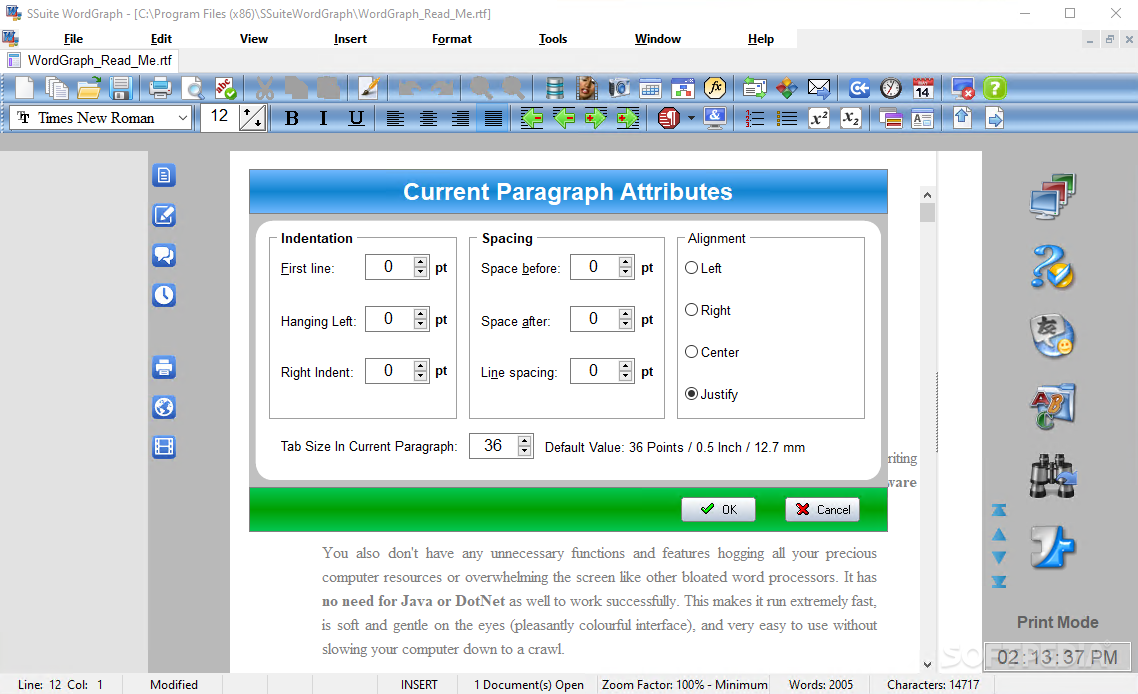Increase Tab Size In Current Paragraph

pos(525,440)
